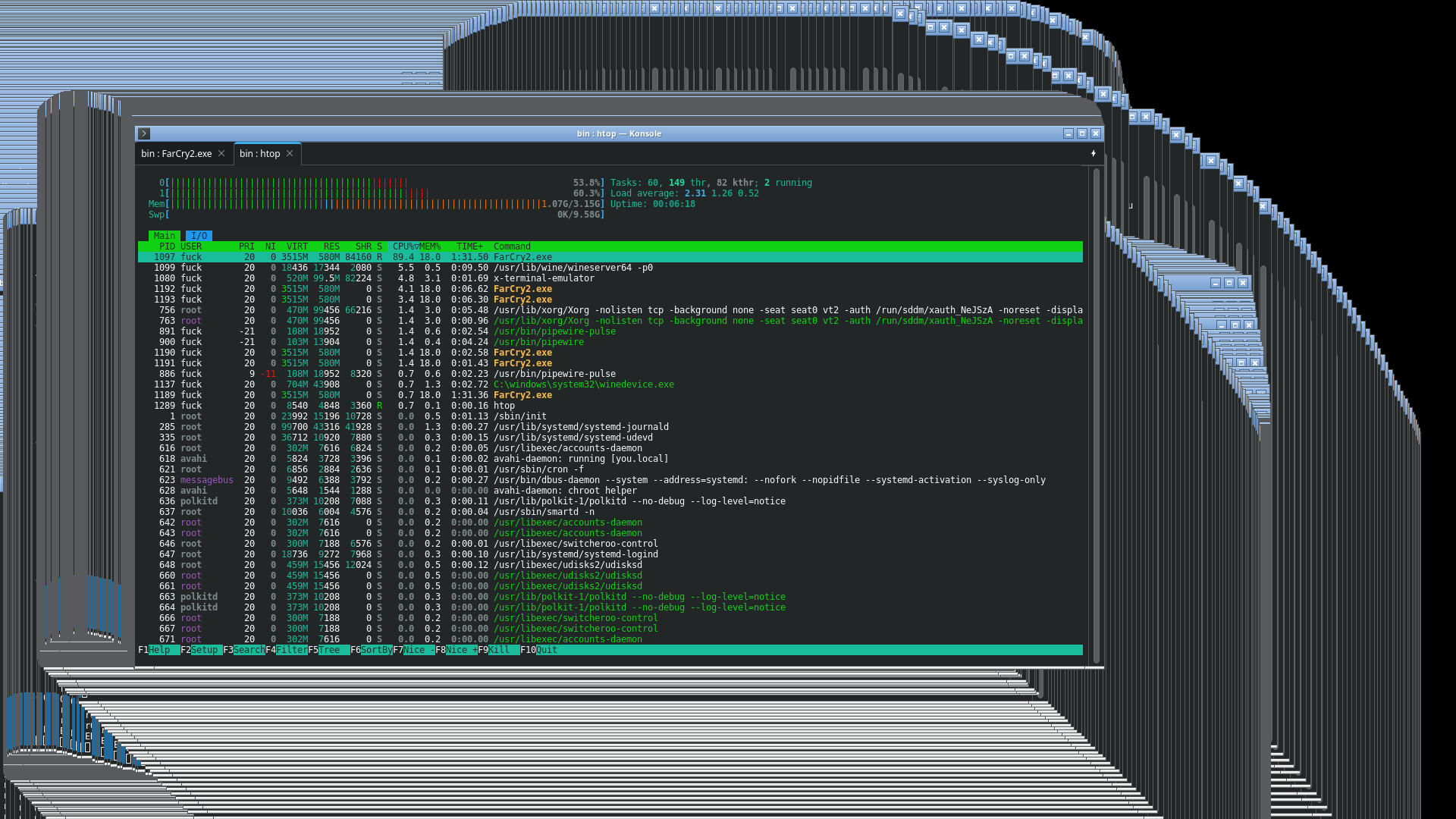1456x819 pixels.
Task: Click F9 Kill in htop footer
Action: click(499, 650)
